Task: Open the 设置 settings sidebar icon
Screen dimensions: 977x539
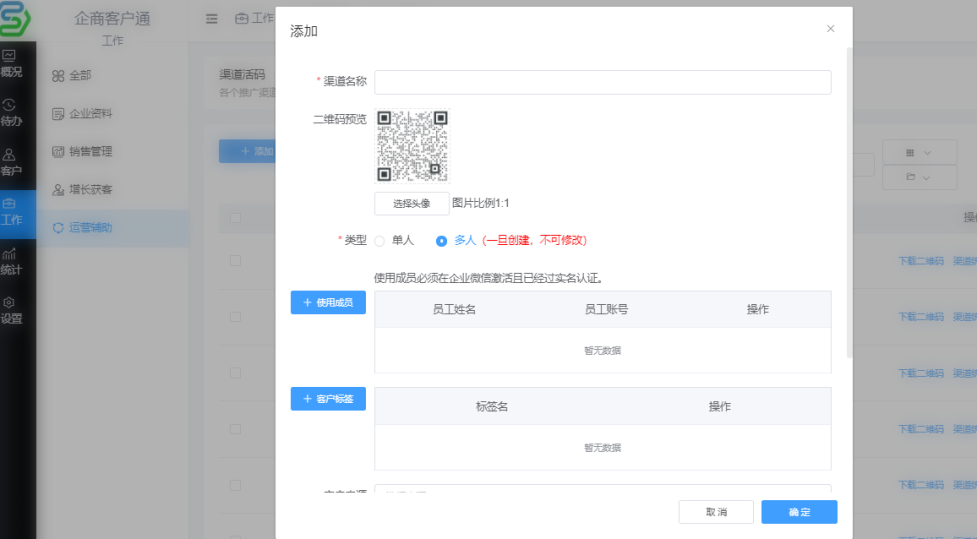Action: (11, 310)
